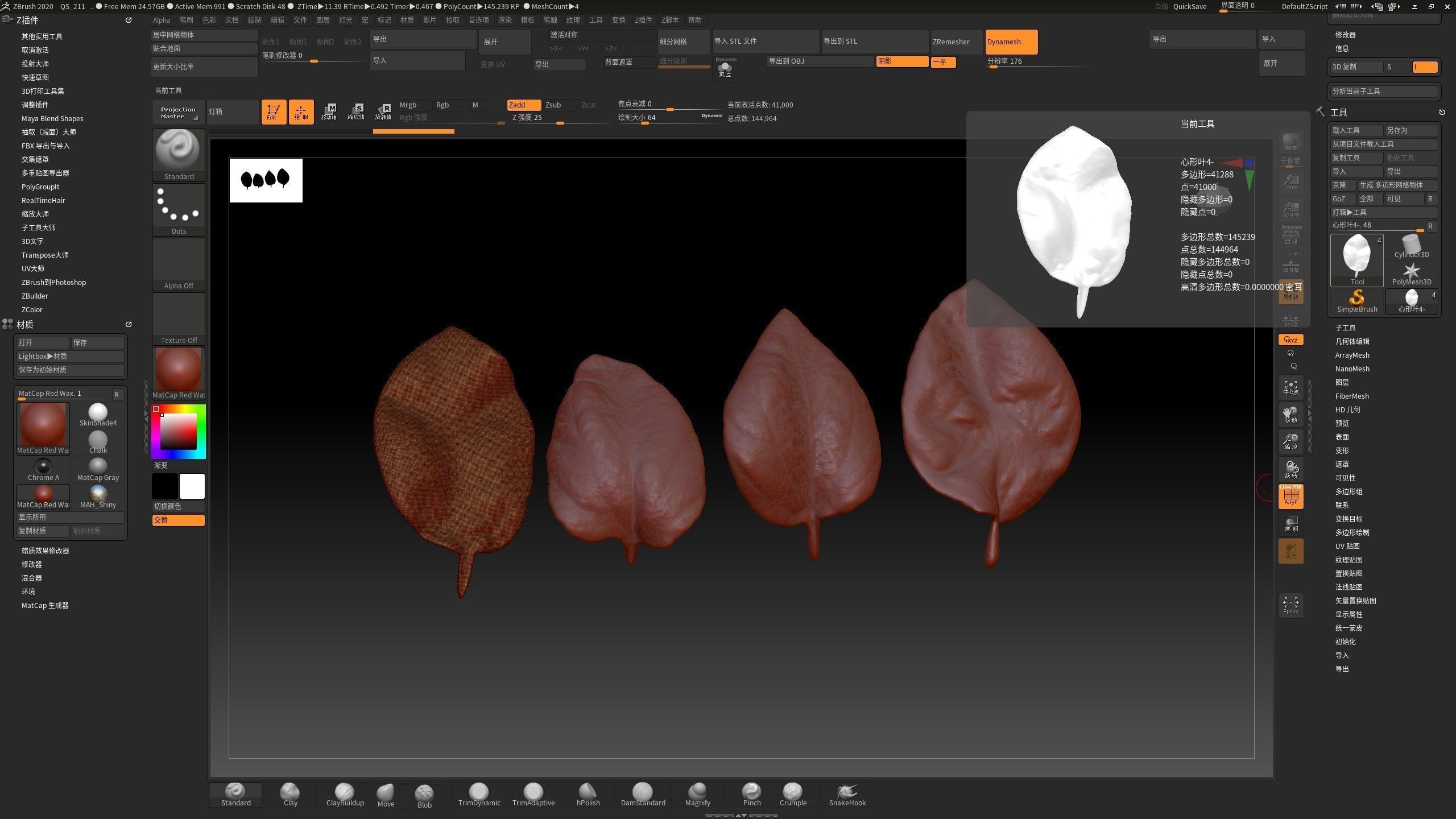Toggle PolyF Line Fill display
1456x819 pixels.
tap(1290, 496)
